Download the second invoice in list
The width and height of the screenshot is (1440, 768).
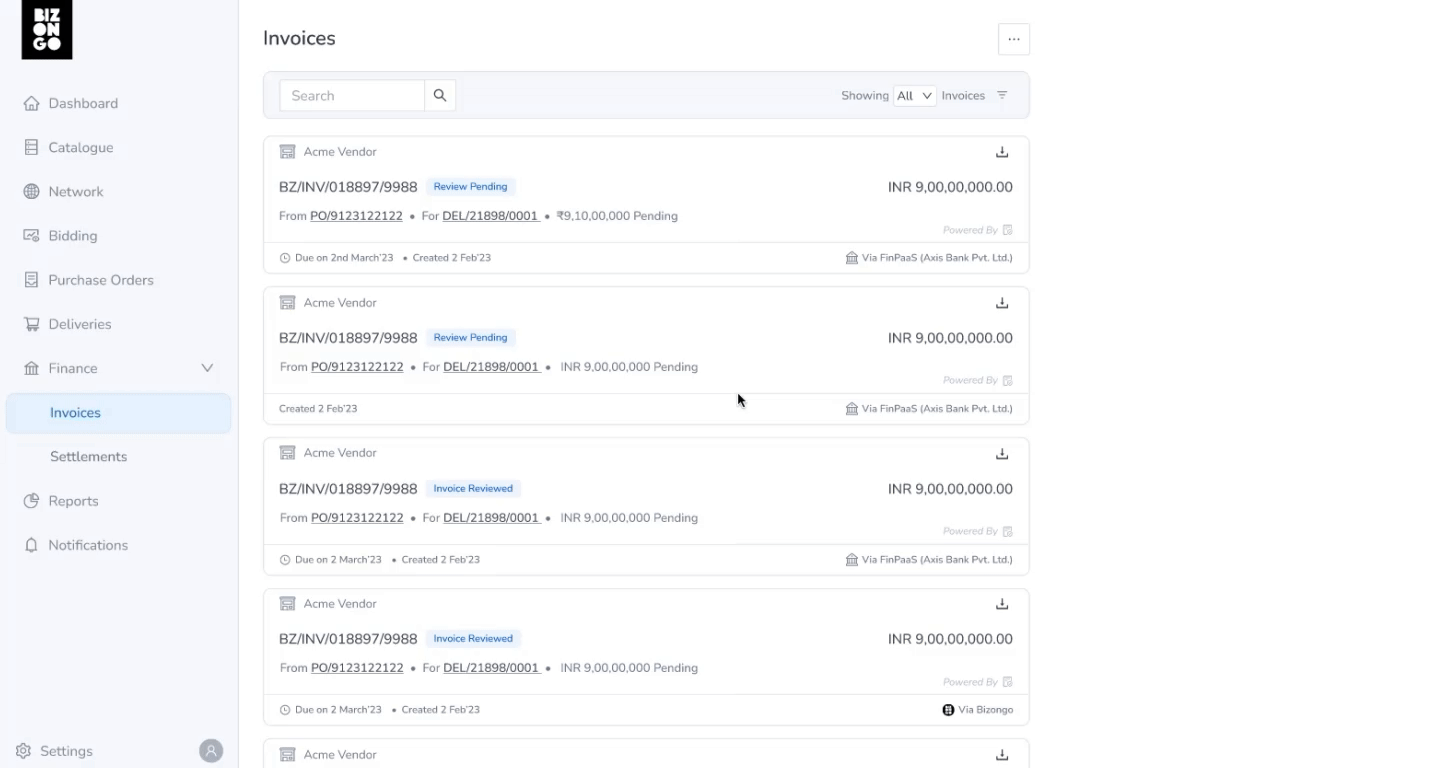click(1002, 303)
